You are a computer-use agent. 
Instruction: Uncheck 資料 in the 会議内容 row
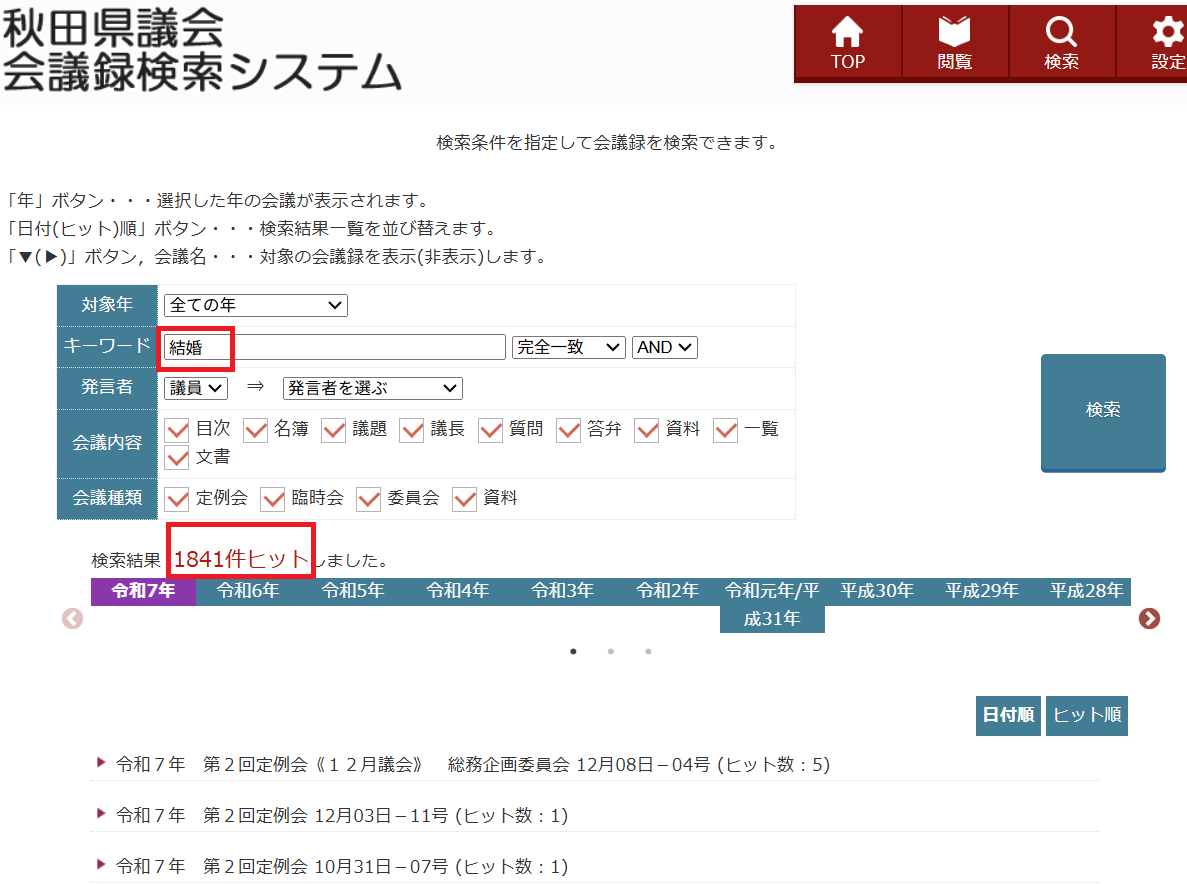pos(646,430)
